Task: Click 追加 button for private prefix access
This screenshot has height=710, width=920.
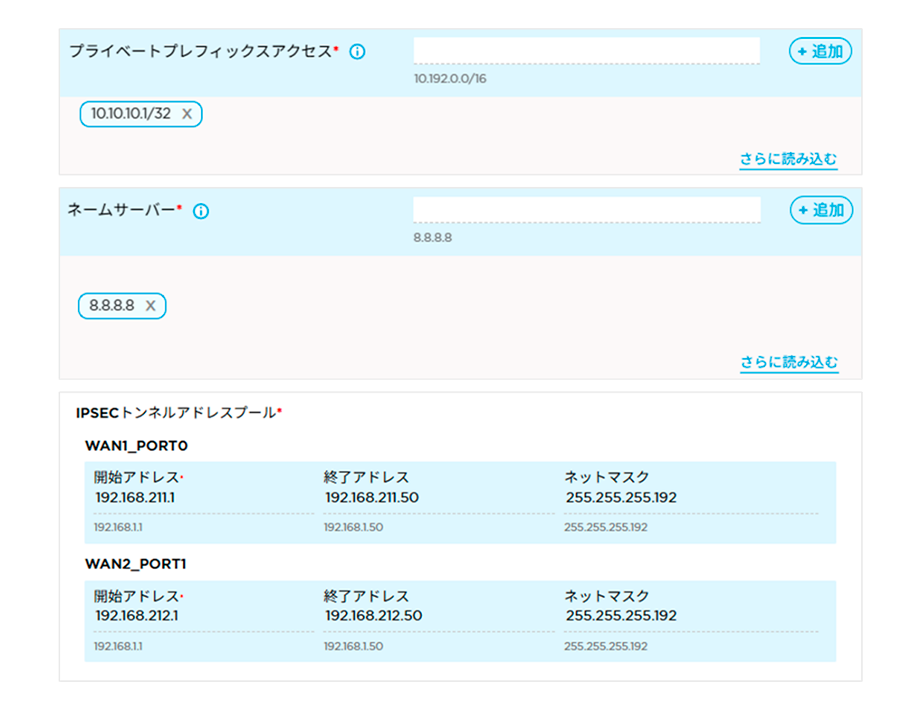Action: pyautogui.click(x=820, y=51)
